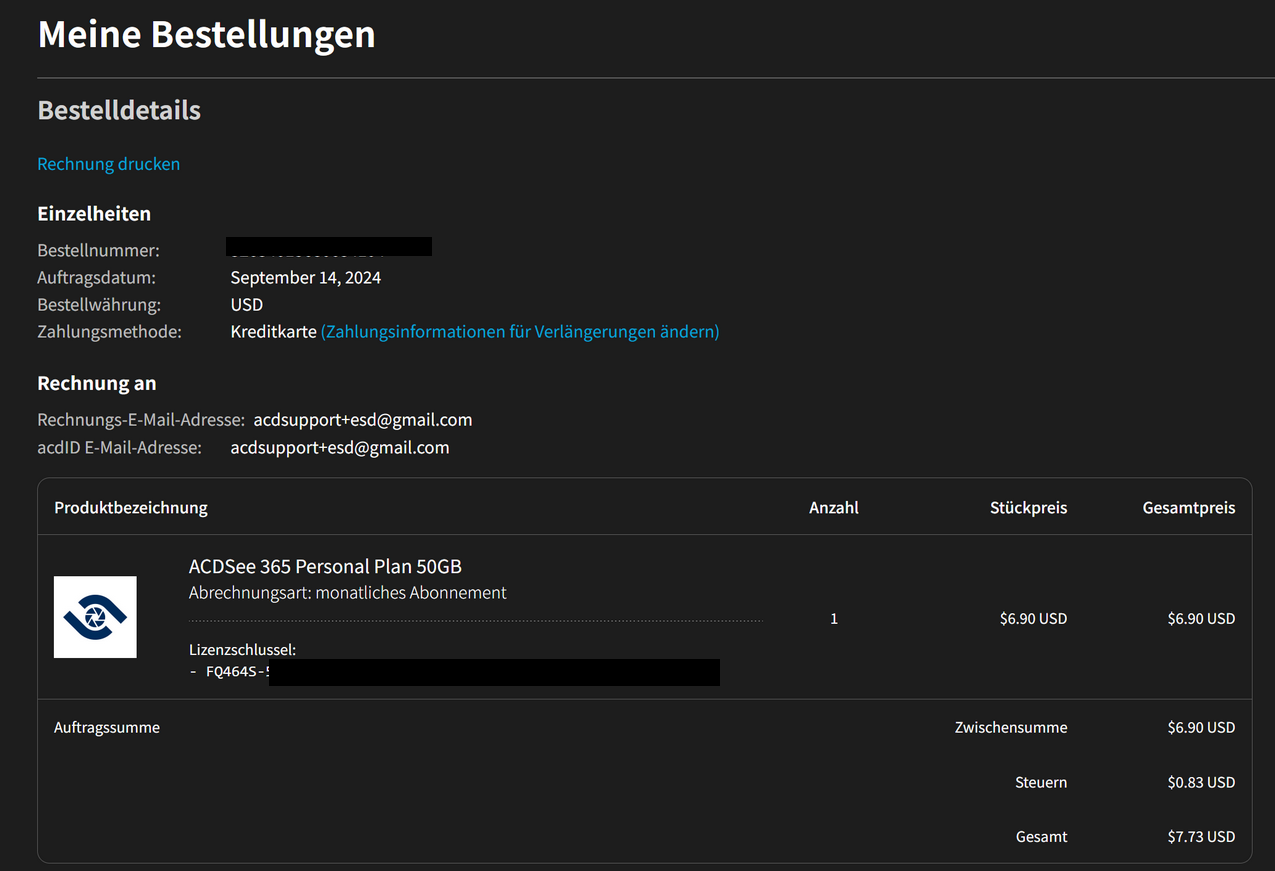
Task: Click the Rechnungs-E-Mail-Adresse email value
Action: [363, 420]
